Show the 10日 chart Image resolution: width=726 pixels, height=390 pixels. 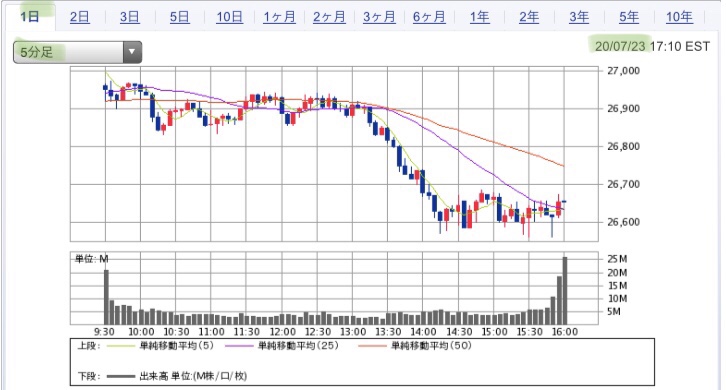pyautogui.click(x=230, y=17)
